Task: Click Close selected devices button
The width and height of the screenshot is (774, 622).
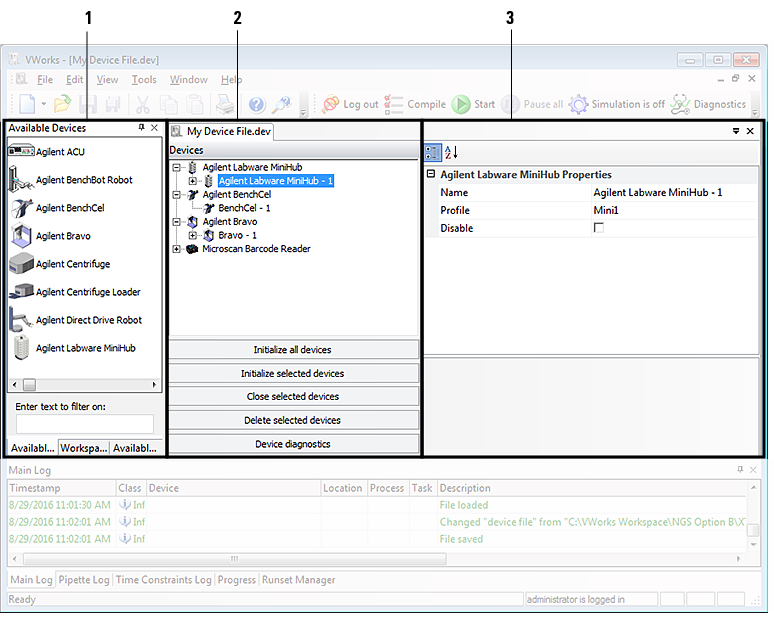Action: (293, 396)
